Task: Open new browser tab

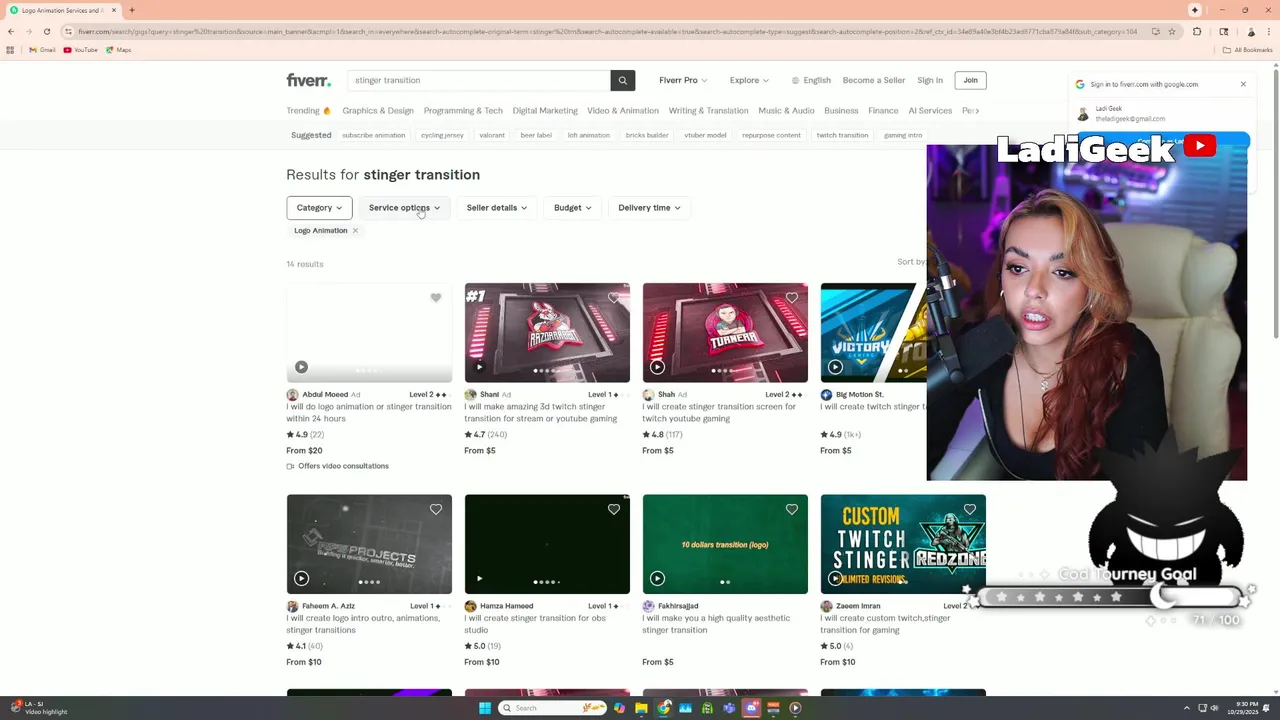Action: (x=131, y=10)
